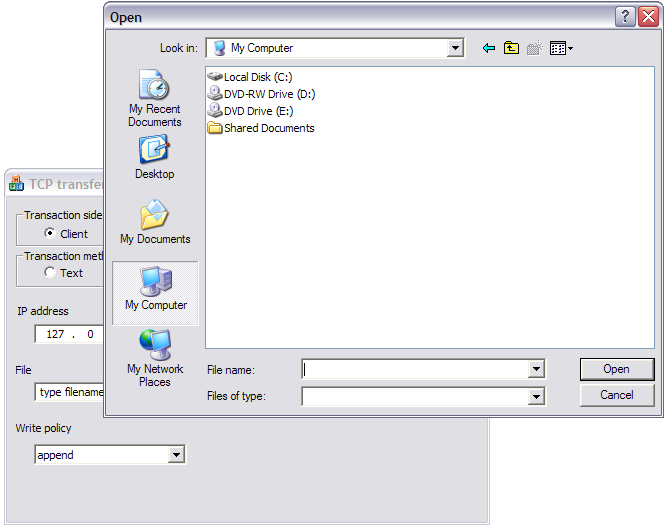Select the Shared Documents folder icon
The image size is (665, 529).
point(215,128)
